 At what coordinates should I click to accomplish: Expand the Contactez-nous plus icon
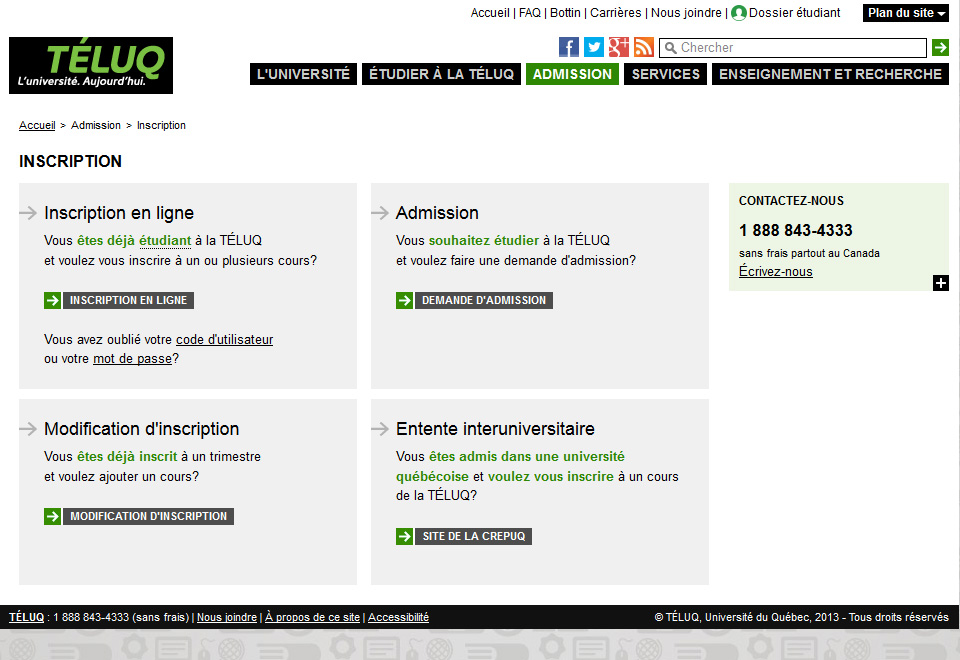point(940,283)
